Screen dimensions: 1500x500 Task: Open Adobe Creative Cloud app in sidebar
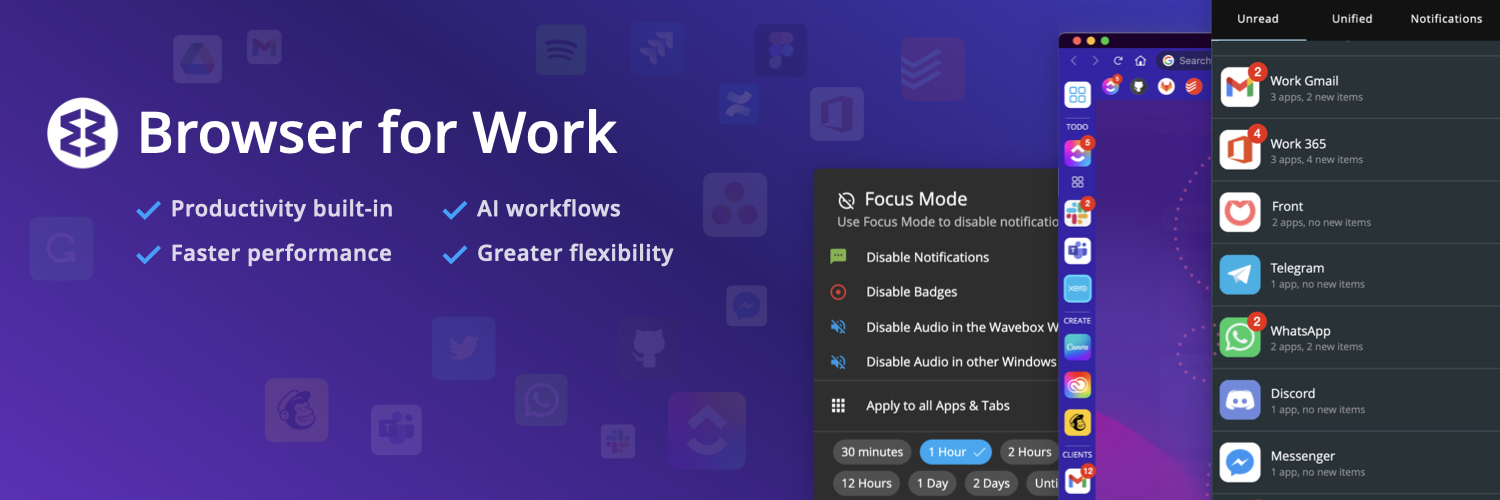pos(1077,385)
